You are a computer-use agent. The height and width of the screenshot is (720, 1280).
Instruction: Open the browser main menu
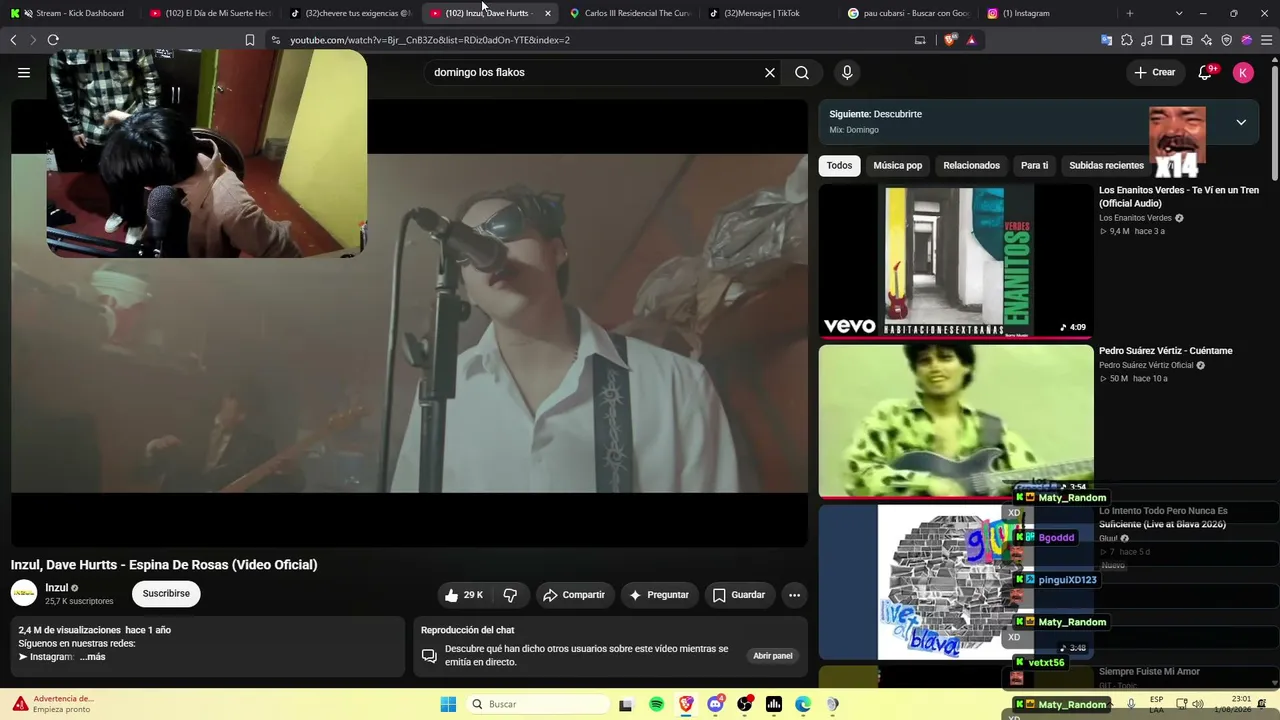click(x=1267, y=40)
